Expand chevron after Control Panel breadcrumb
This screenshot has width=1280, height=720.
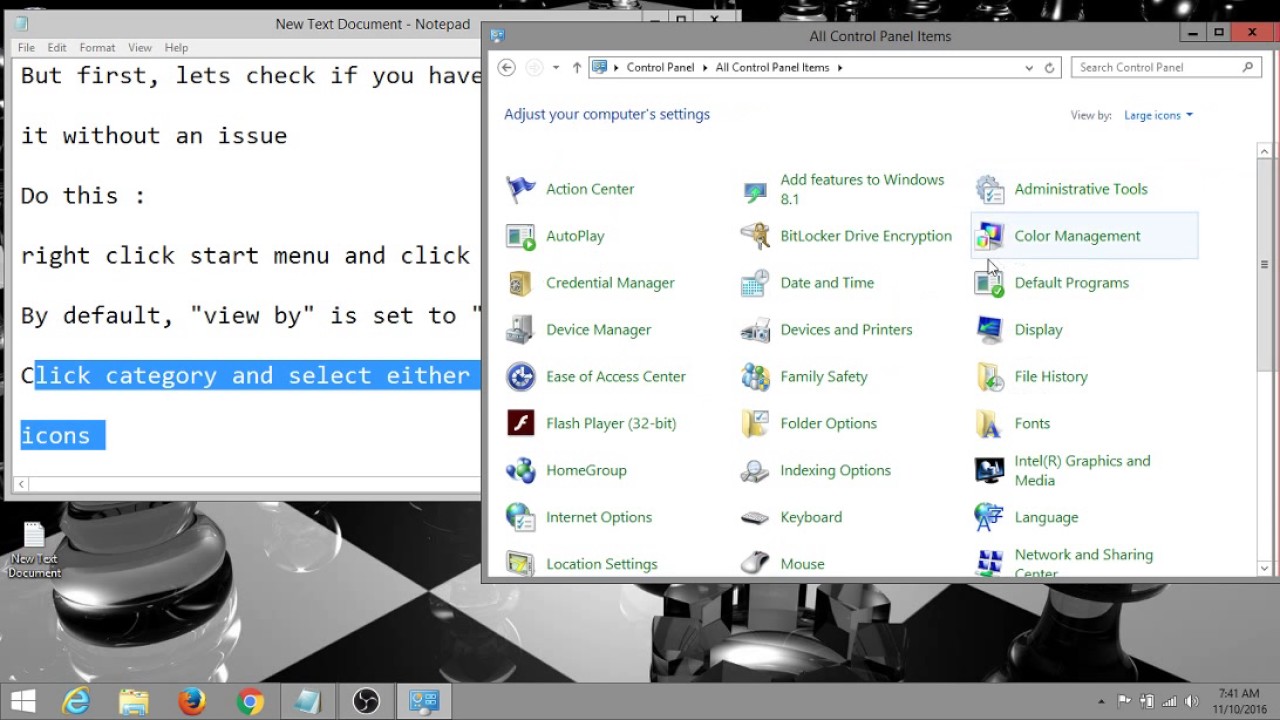[x=705, y=68]
